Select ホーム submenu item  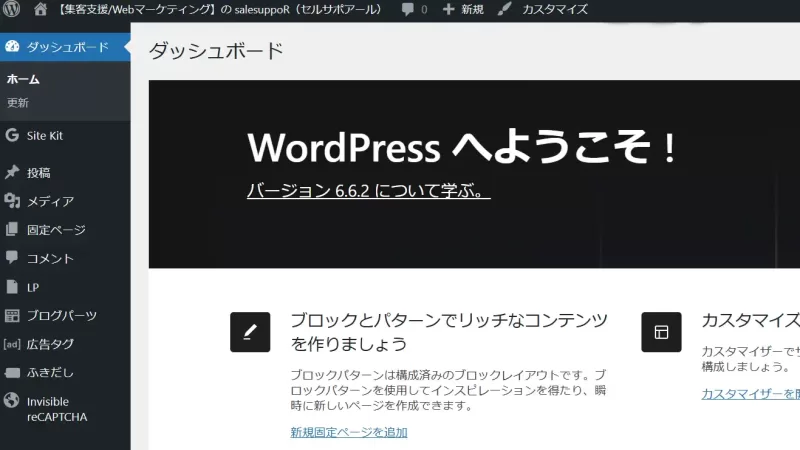pos(23,79)
